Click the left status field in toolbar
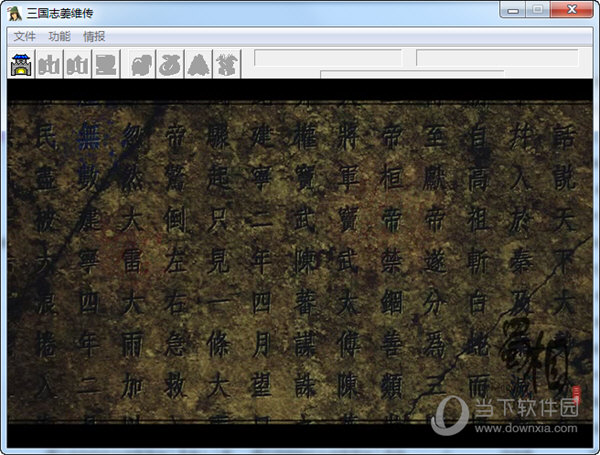600x455 pixels. (328, 58)
